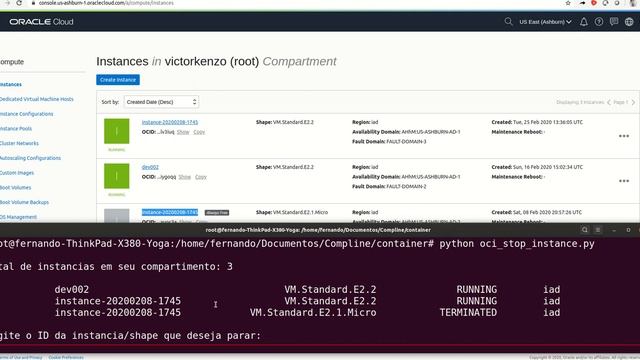The image size is (640, 360).
Task: Open OS Management in sidebar
Action: coord(18,217)
